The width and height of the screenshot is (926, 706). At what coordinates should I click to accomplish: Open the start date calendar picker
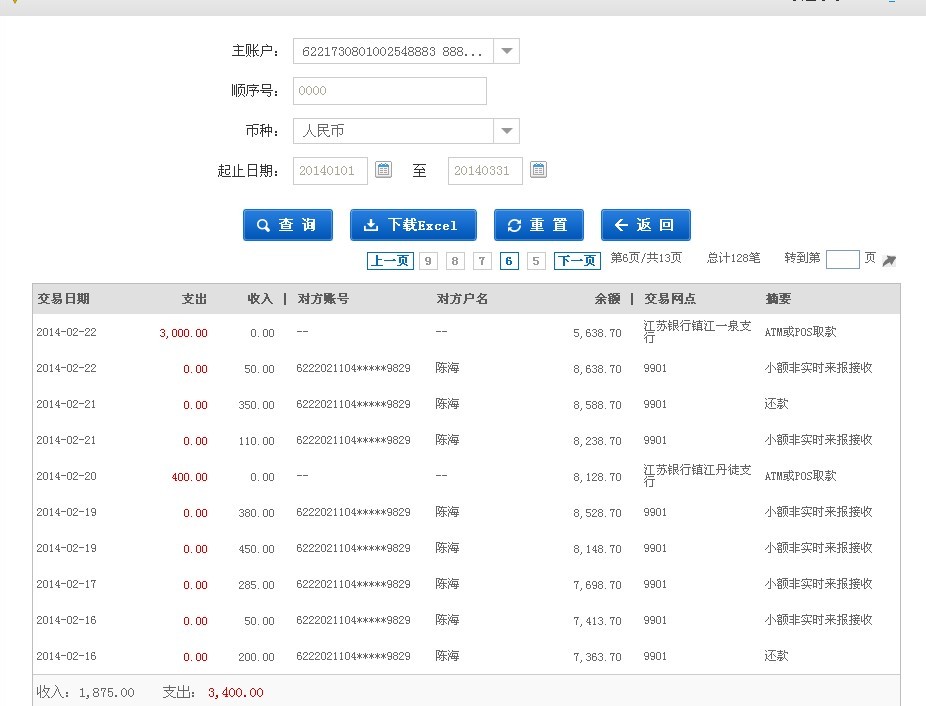point(383,170)
